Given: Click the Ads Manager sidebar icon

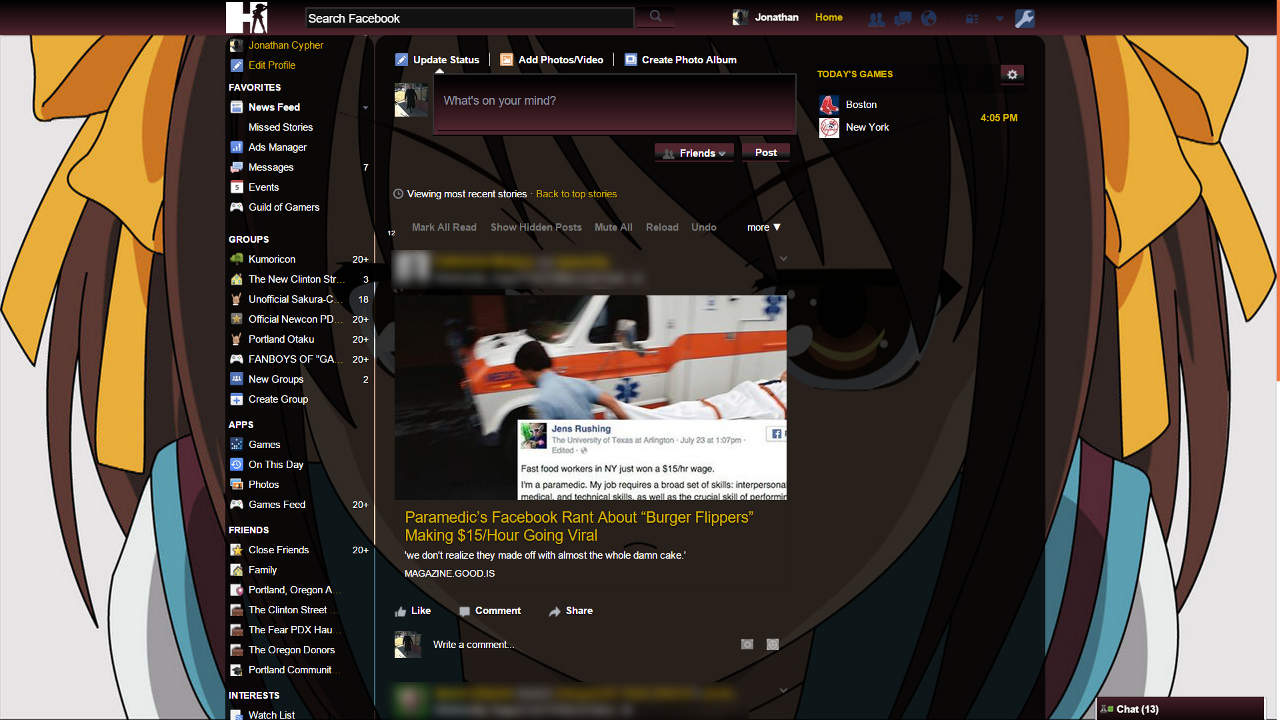Looking at the screenshot, I should pyautogui.click(x=237, y=147).
